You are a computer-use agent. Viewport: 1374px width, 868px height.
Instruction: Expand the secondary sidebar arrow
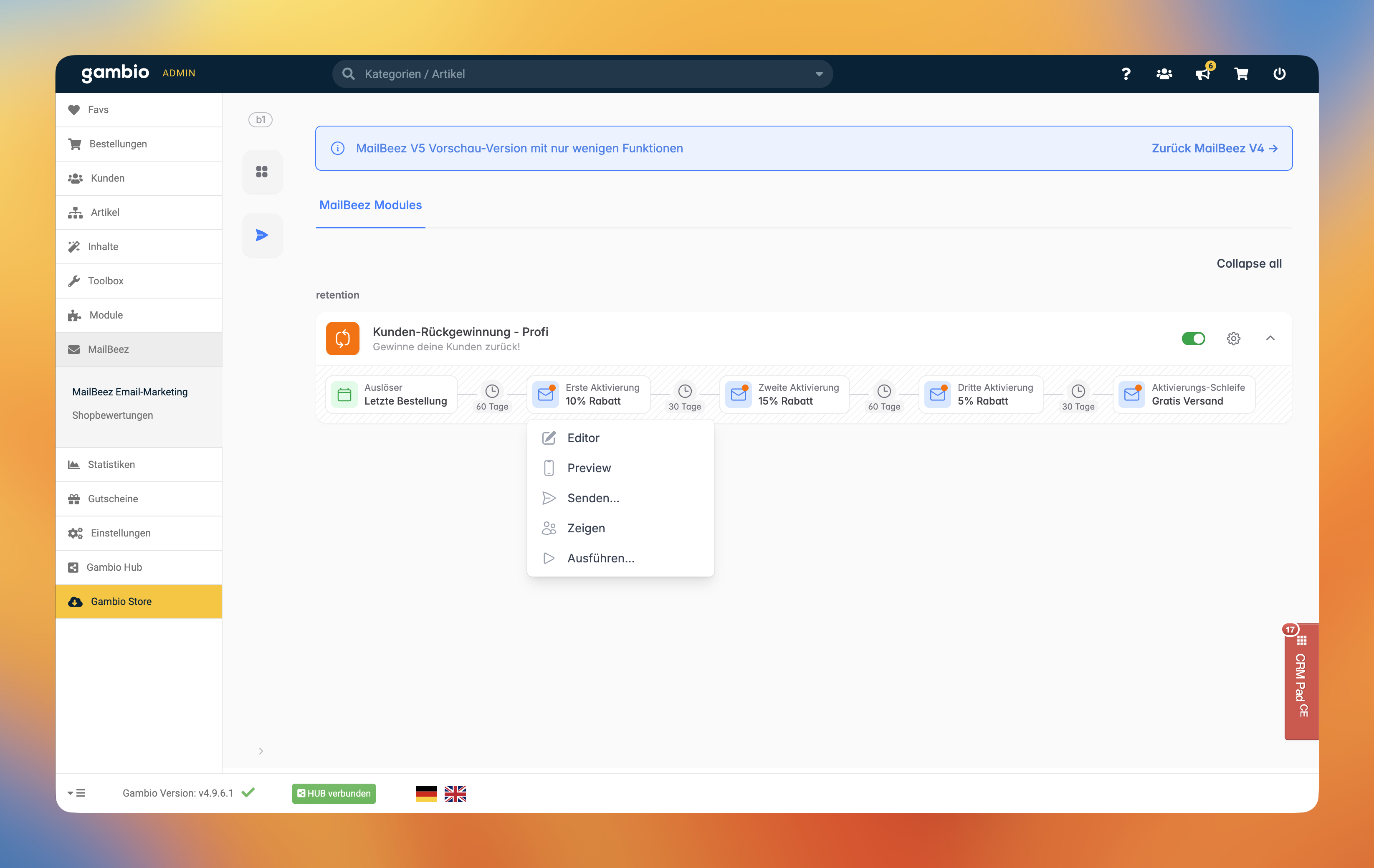click(x=261, y=751)
